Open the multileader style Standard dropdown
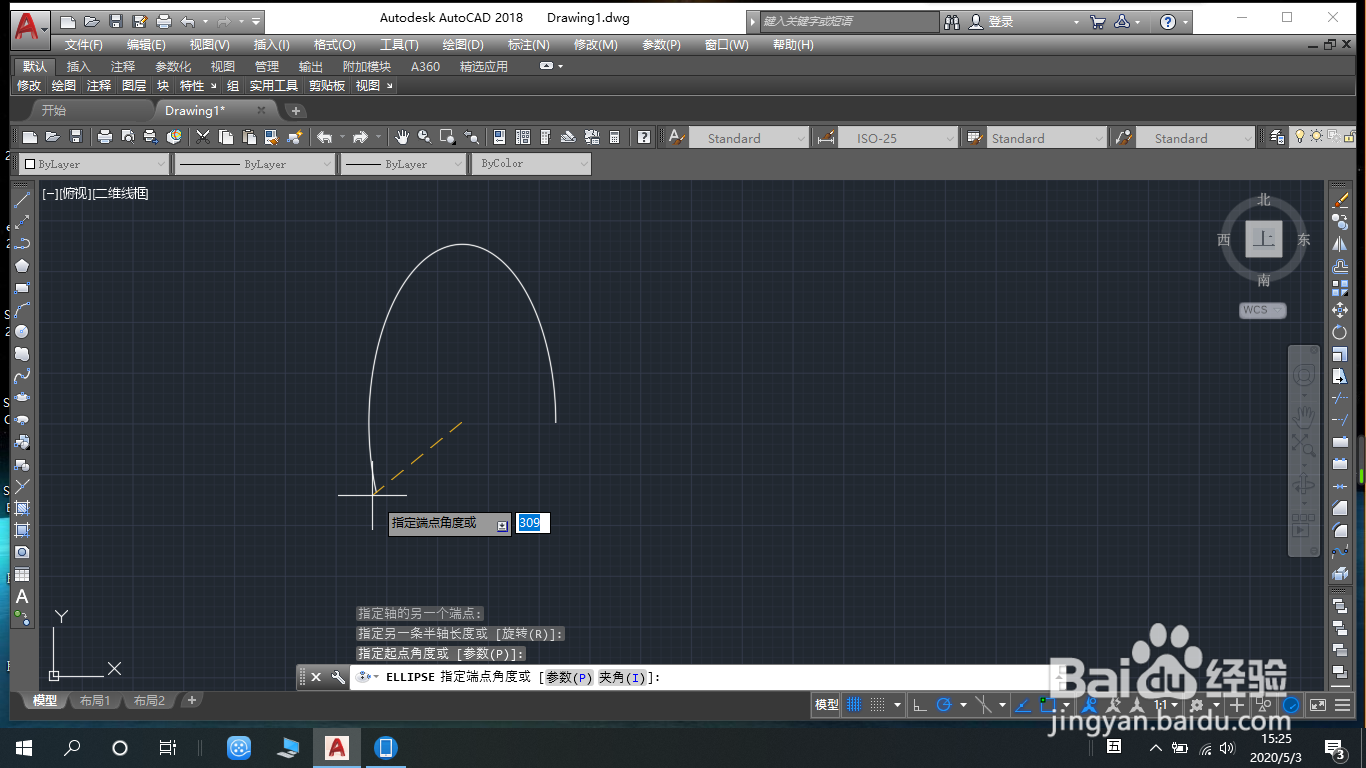1366x768 pixels. click(1195, 138)
